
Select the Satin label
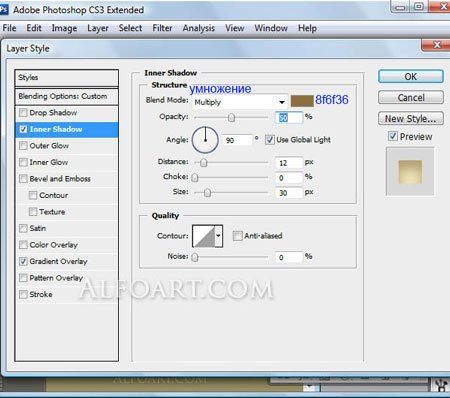[x=38, y=228]
